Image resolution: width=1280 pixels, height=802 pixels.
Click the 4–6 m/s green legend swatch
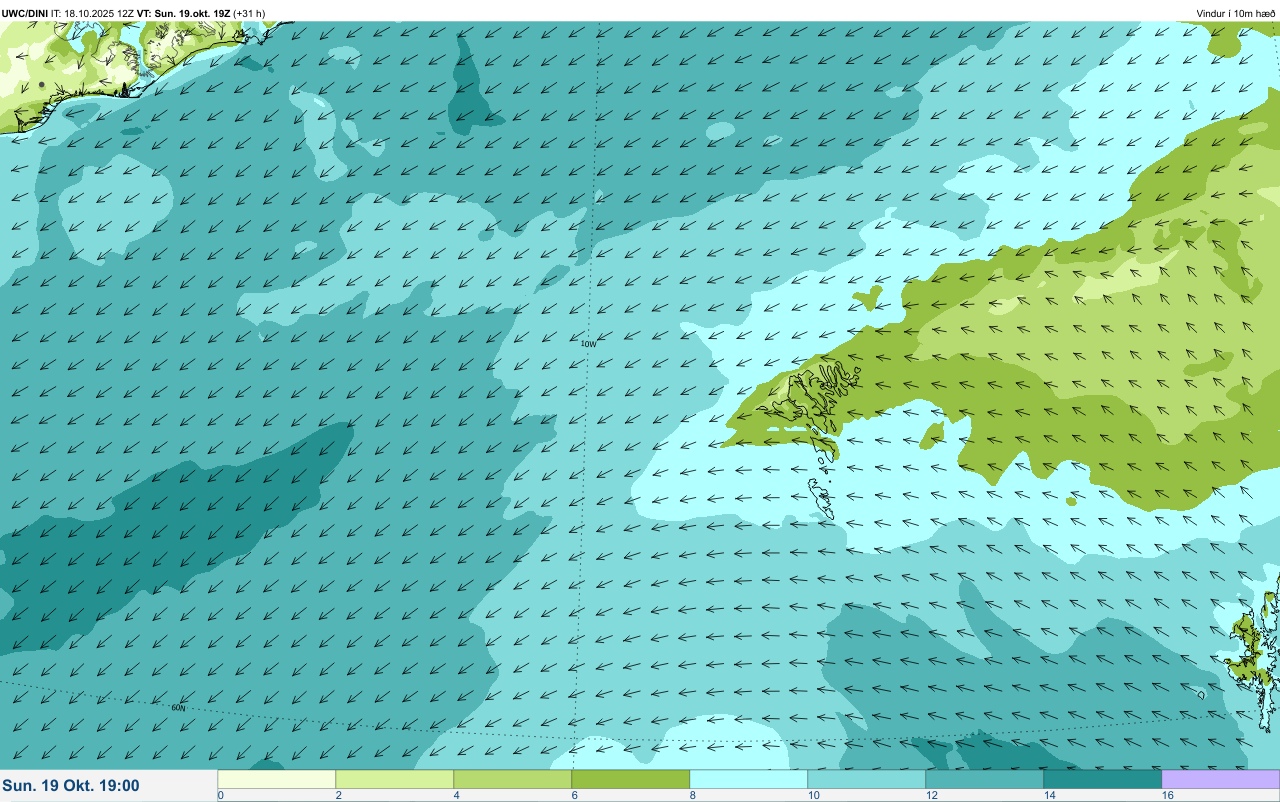pos(513,779)
